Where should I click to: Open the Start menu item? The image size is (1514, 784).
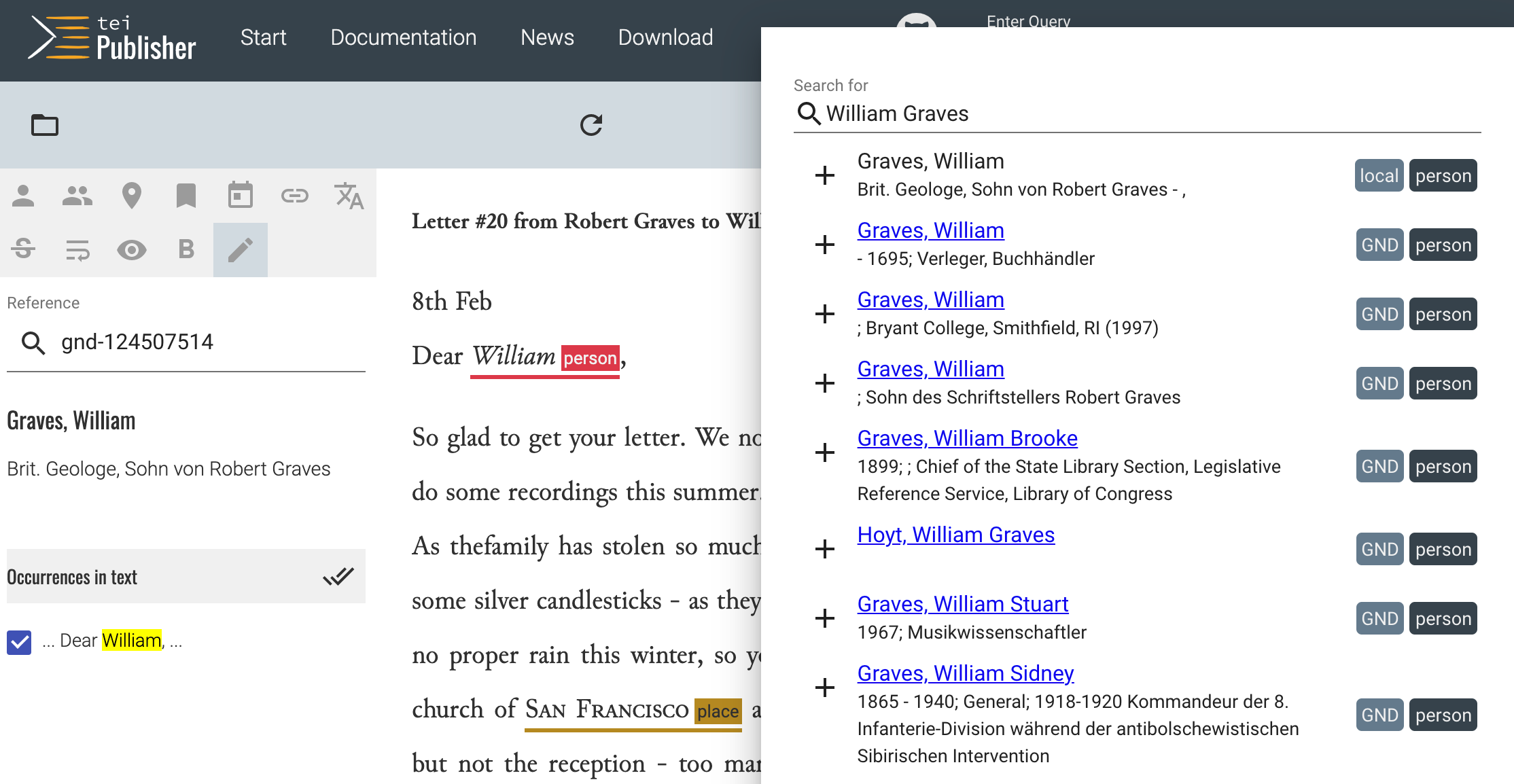(x=263, y=37)
